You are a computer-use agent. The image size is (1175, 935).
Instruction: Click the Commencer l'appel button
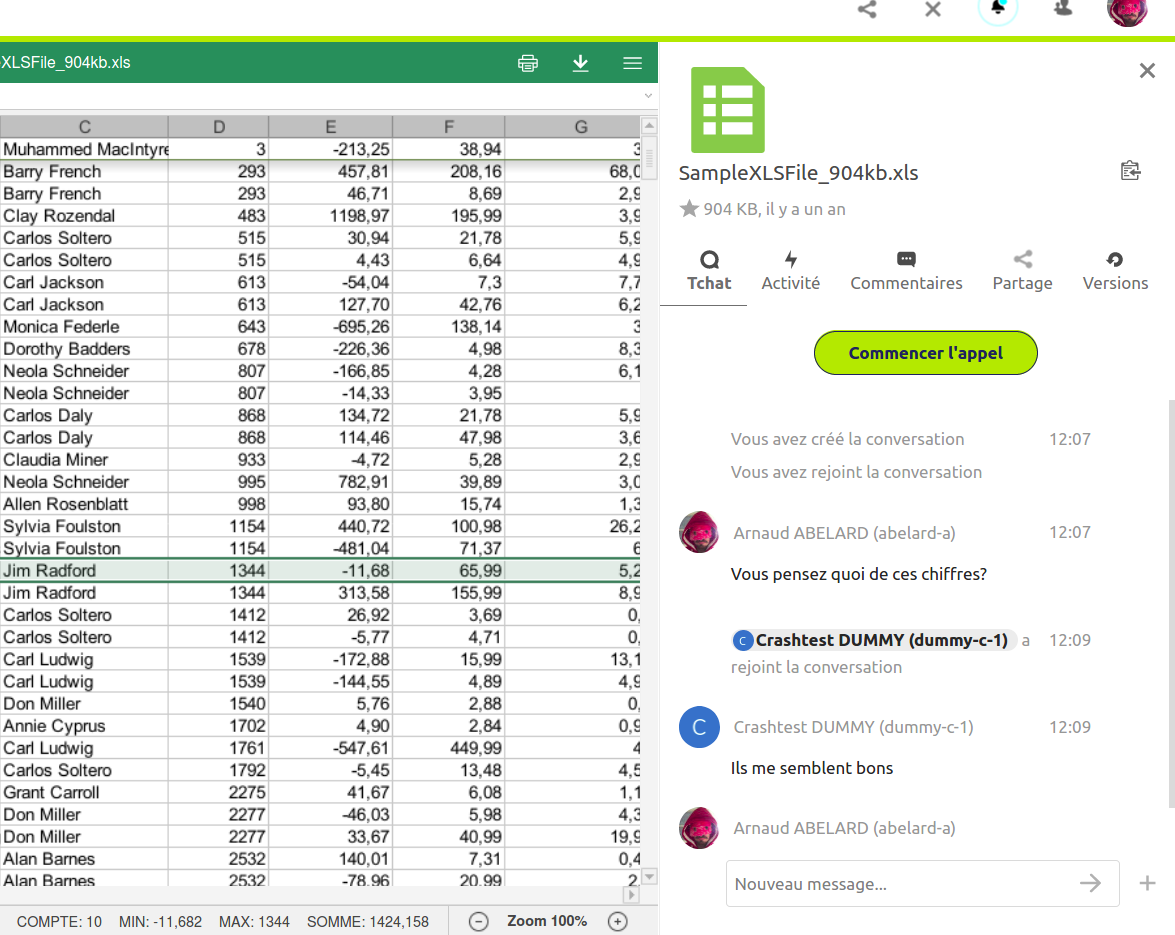(925, 353)
